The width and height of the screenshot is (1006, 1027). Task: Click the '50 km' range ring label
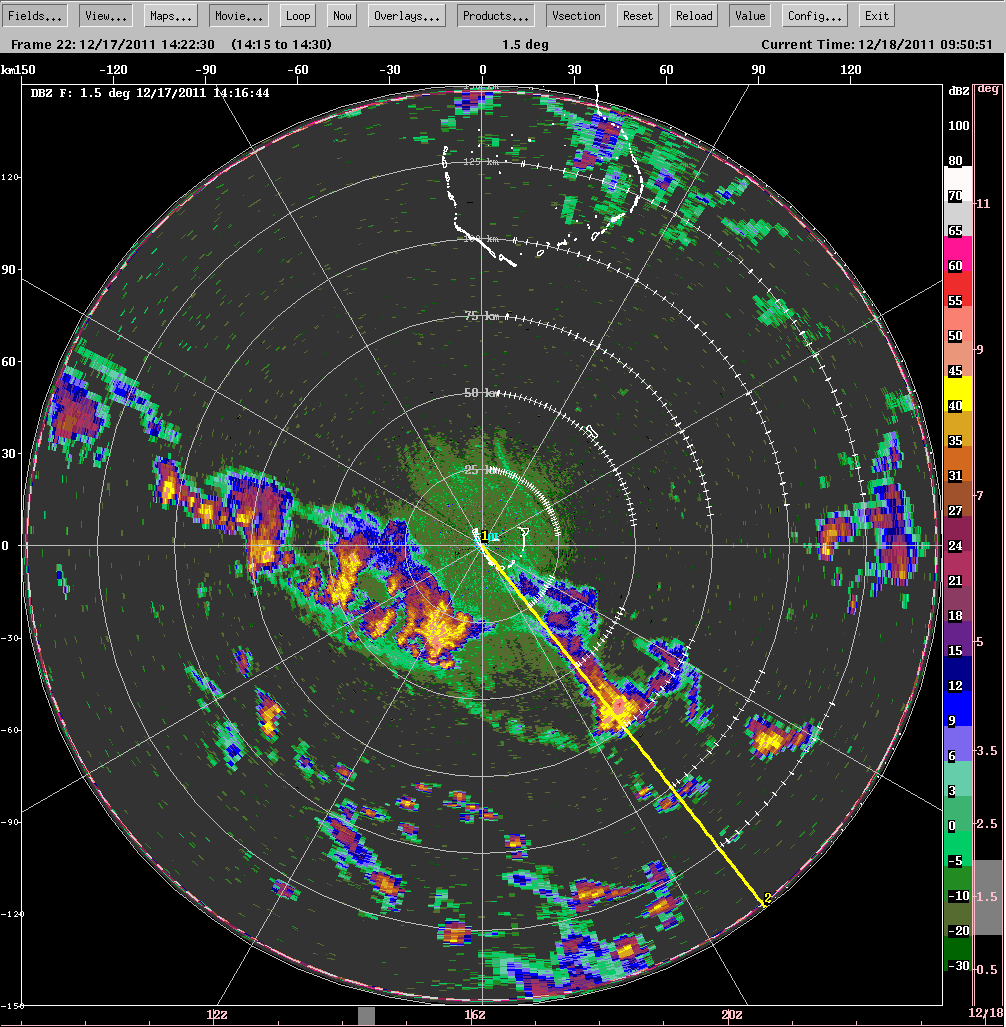[x=482, y=393]
